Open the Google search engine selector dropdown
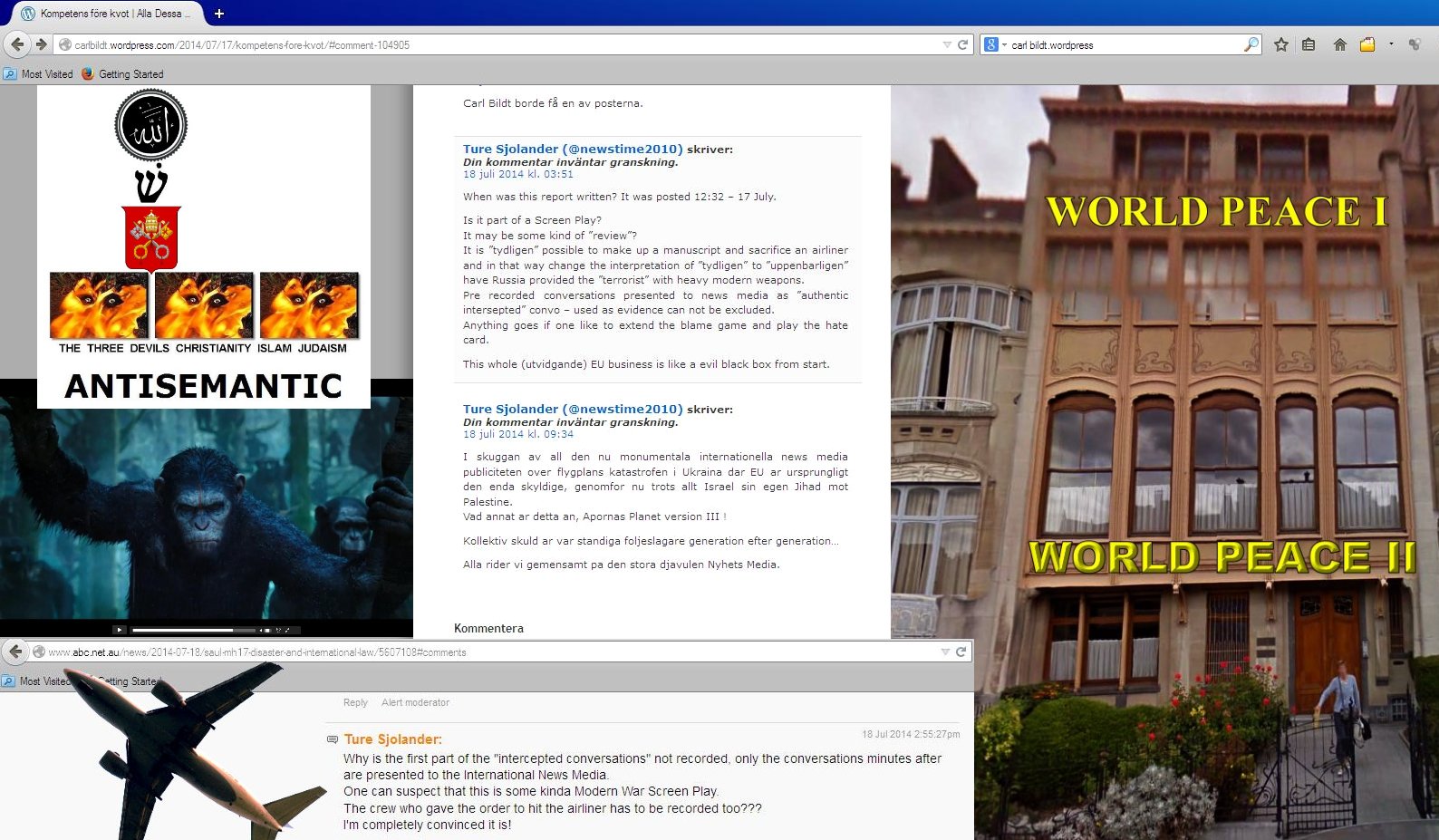Screen dimensions: 1439x840 (996, 44)
